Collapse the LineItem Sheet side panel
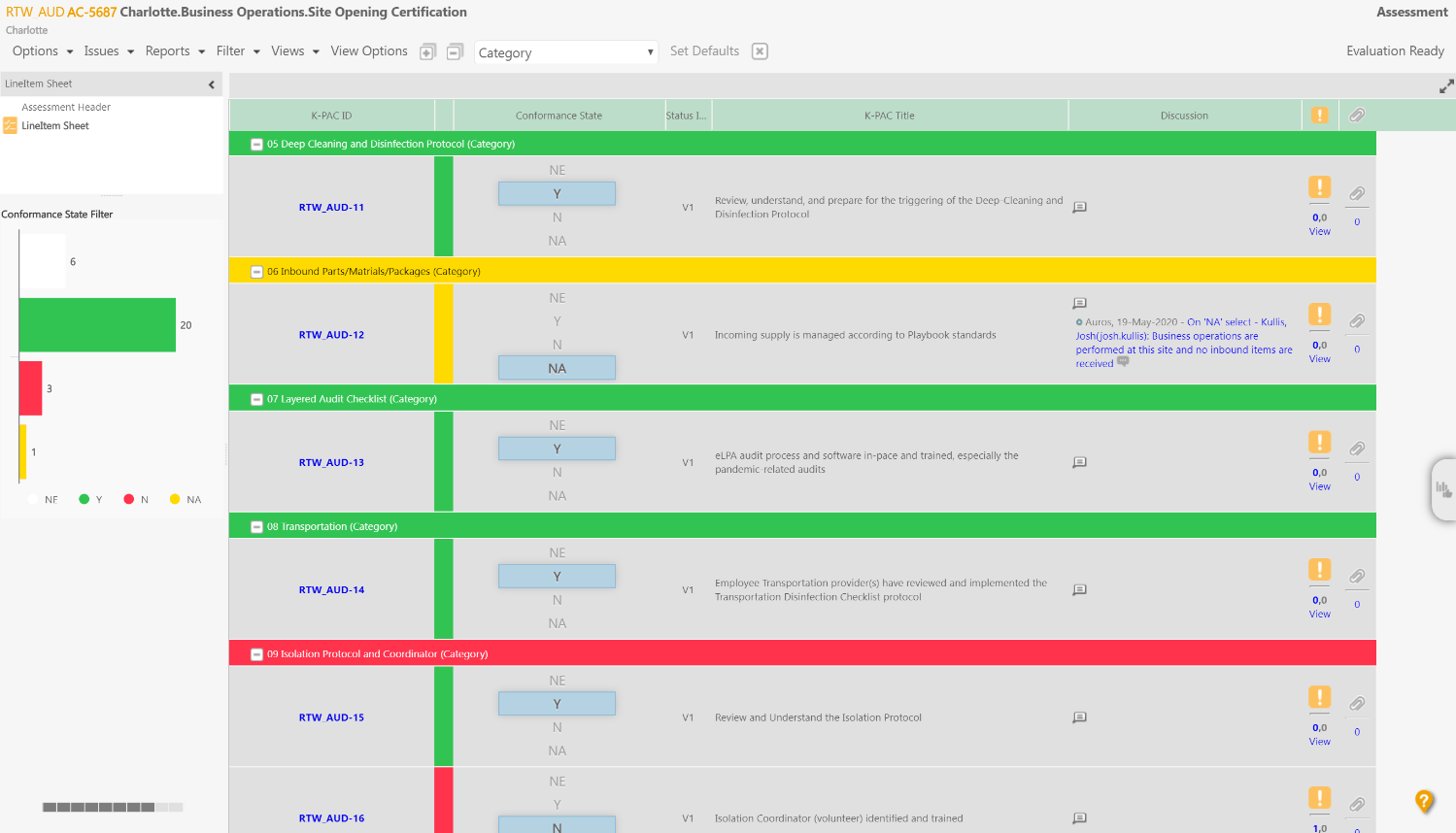Image resolution: width=1456 pixels, height=833 pixels. (x=212, y=84)
